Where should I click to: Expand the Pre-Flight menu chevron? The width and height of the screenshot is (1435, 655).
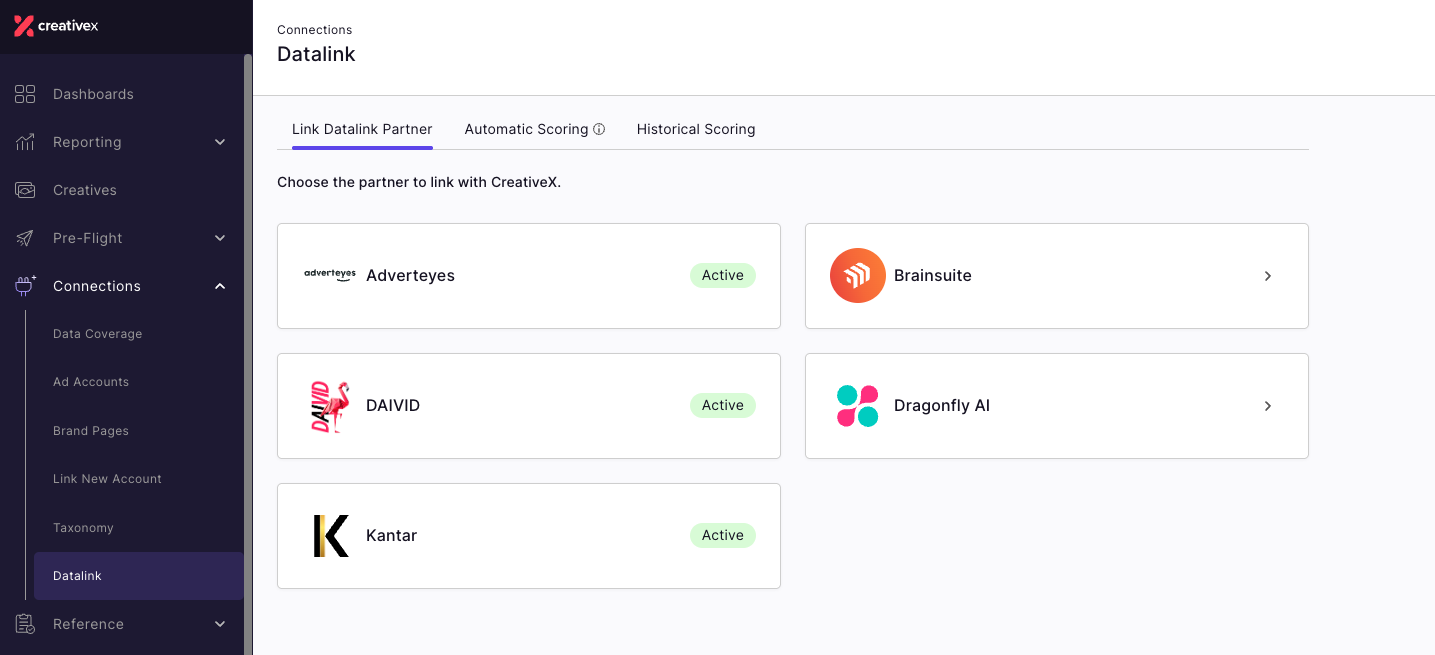tap(220, 238)
